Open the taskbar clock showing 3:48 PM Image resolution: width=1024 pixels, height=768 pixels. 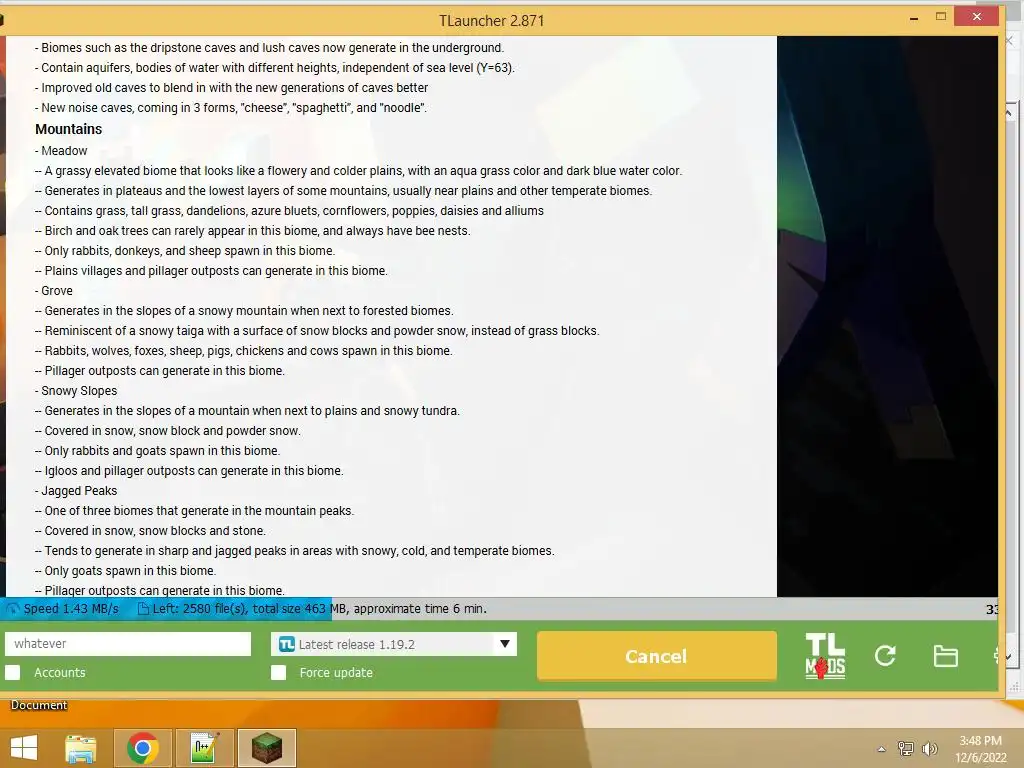click(x=980, y=749)
